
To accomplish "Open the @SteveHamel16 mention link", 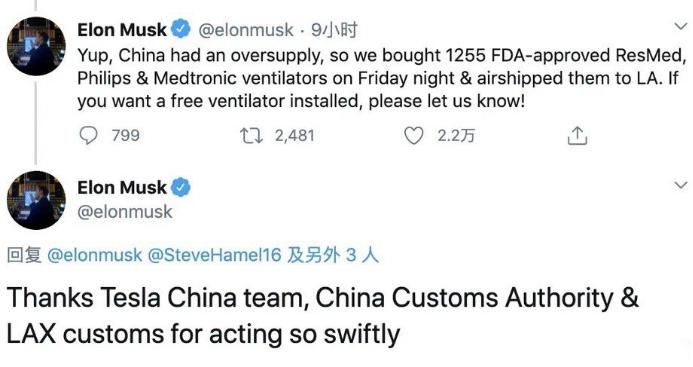I will pos(214,255).
